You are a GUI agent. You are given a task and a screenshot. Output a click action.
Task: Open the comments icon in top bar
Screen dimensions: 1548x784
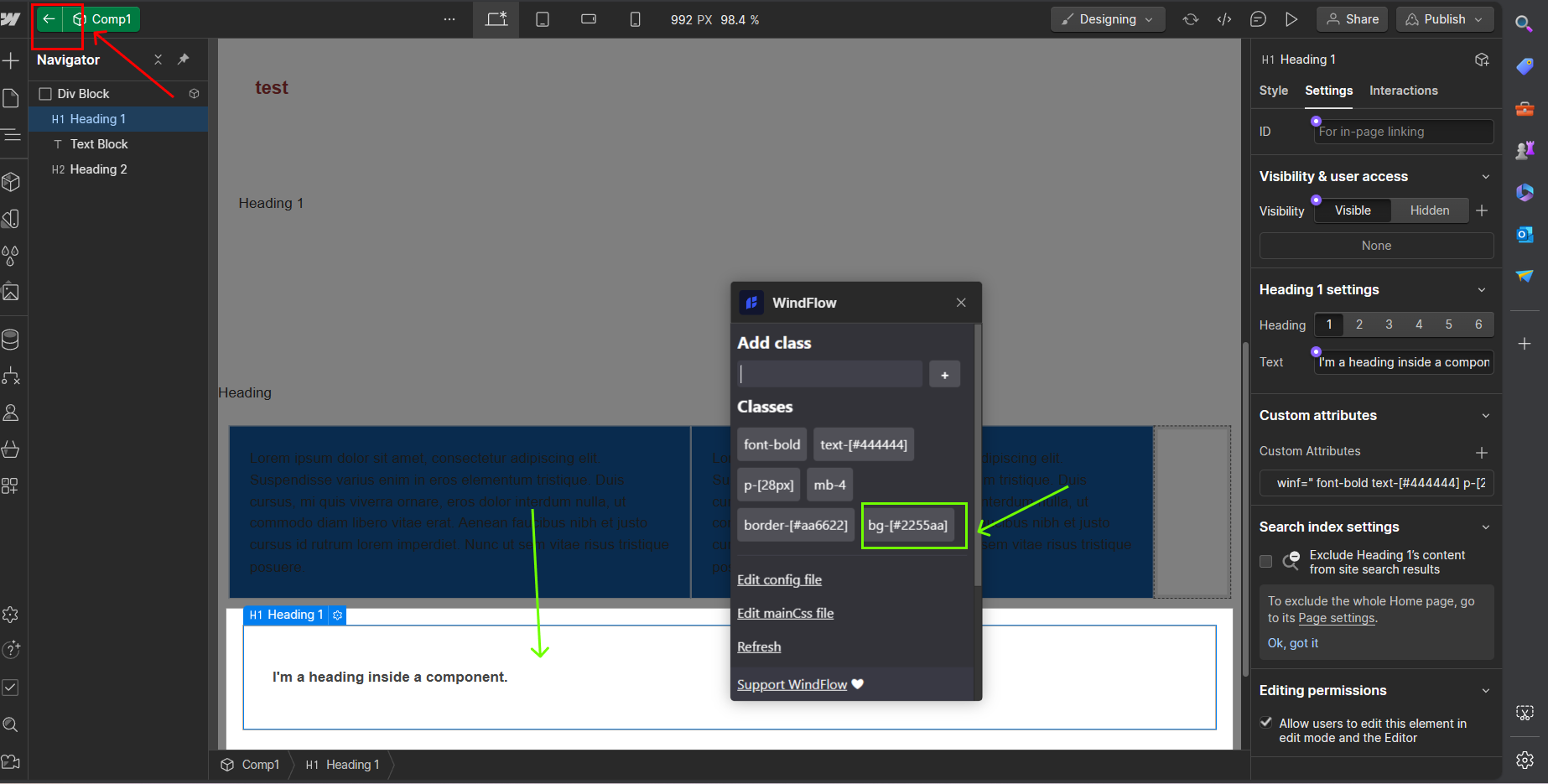[1258, 19]
